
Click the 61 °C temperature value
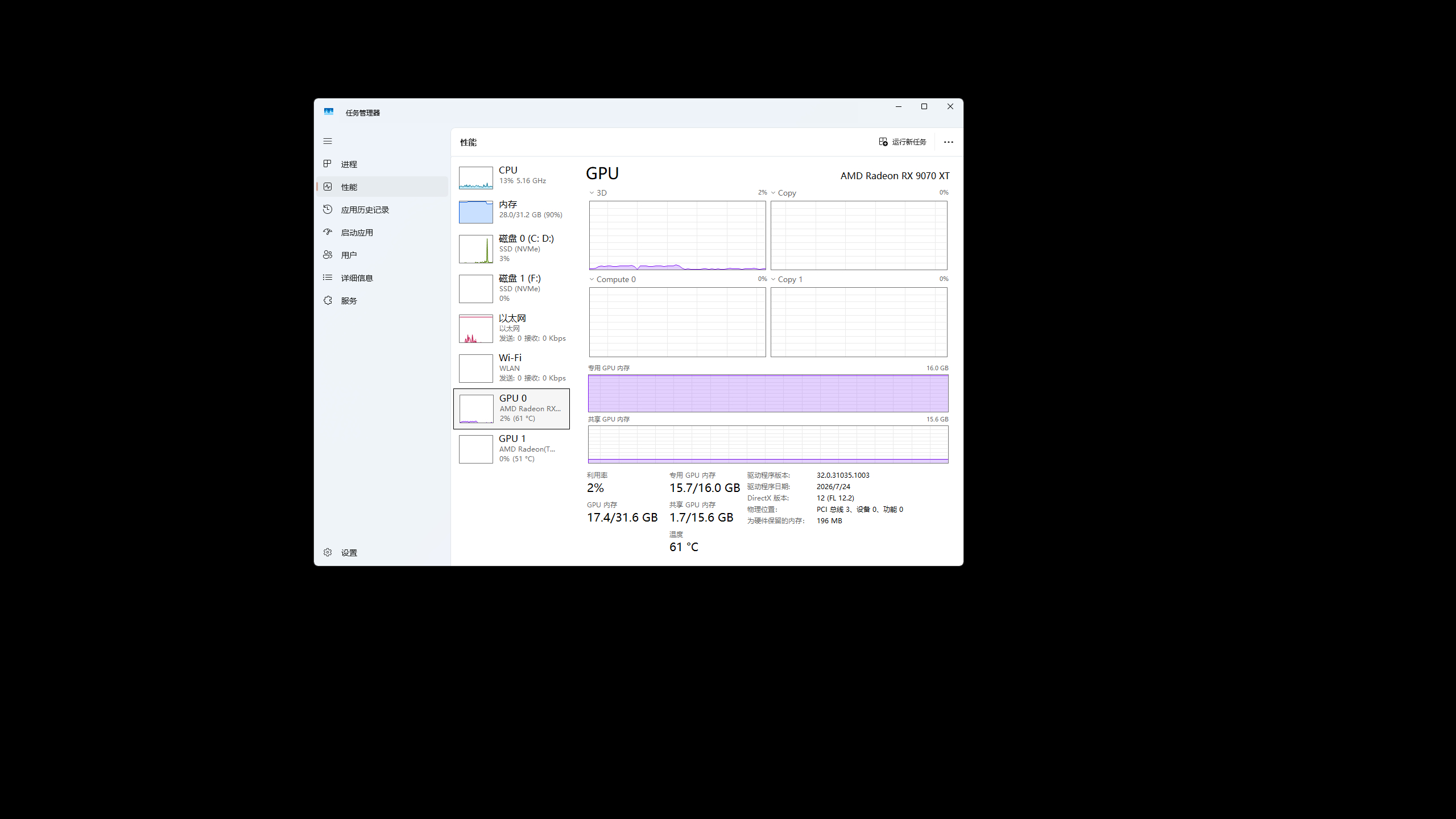684,547
